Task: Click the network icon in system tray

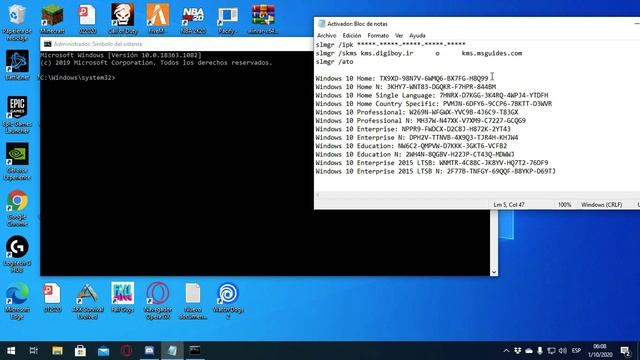Action: click(551, 351)
